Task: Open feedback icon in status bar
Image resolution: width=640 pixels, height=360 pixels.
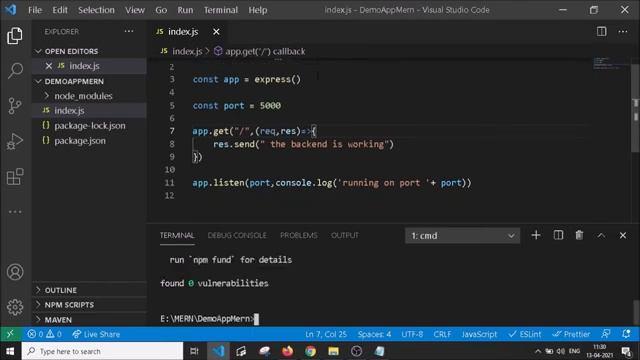Action: point(606,334)
